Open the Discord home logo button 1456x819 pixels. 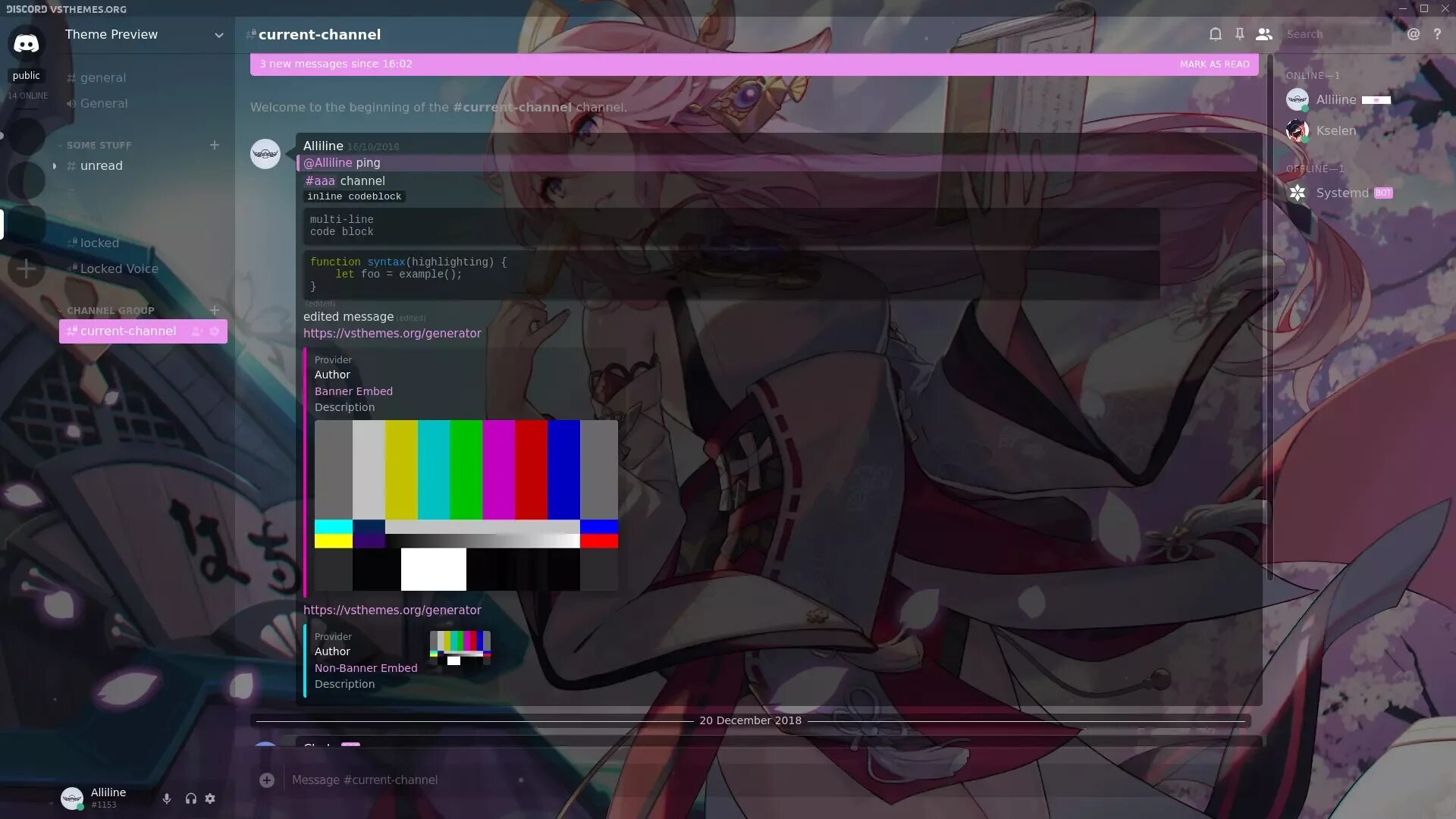click(27, 43)
